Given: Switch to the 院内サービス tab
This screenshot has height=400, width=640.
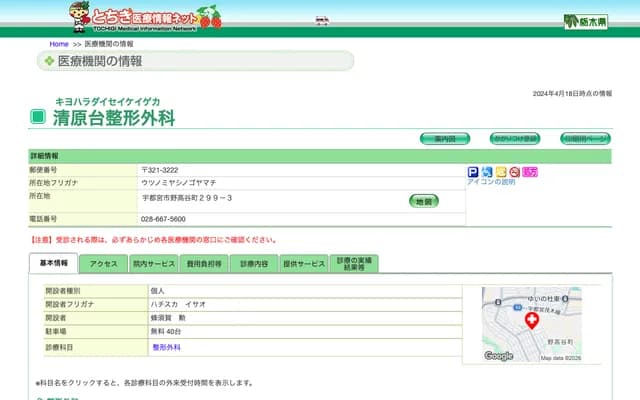Looking at the screenshot, I should 153,264.
